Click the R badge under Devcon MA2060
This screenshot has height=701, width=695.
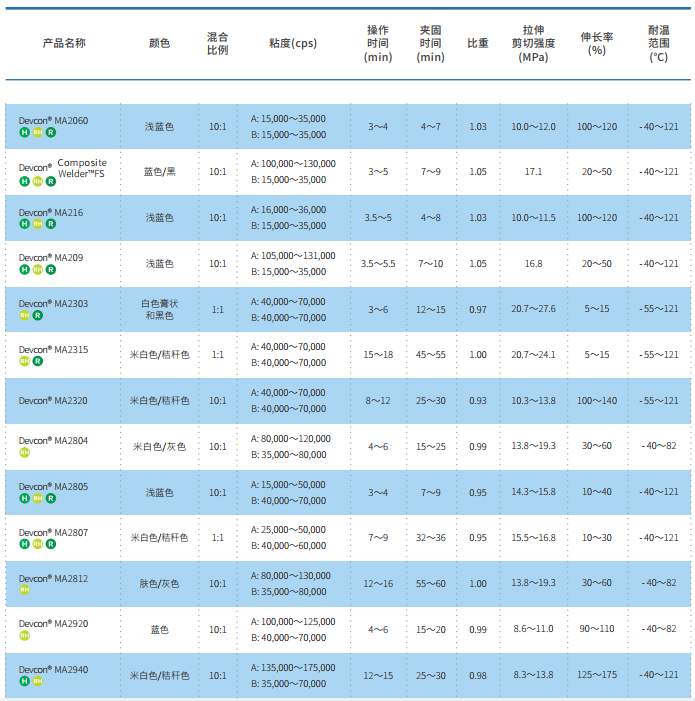pyautogui.click(x=51, y=132)
